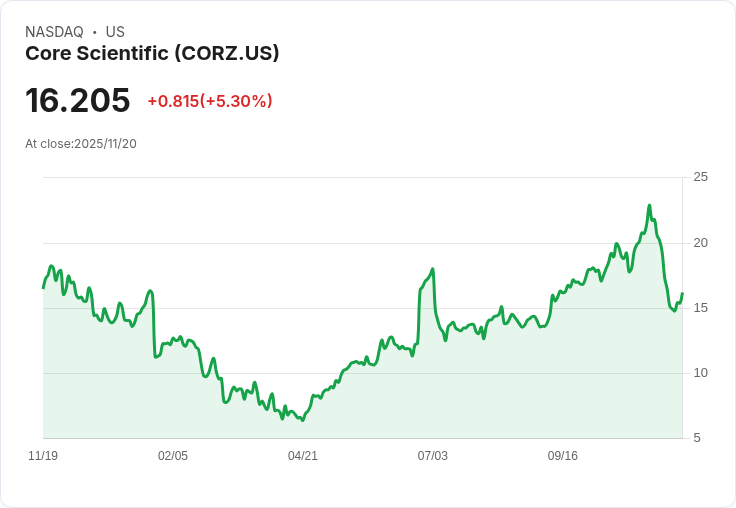Click the US market label

coord(115,32)
